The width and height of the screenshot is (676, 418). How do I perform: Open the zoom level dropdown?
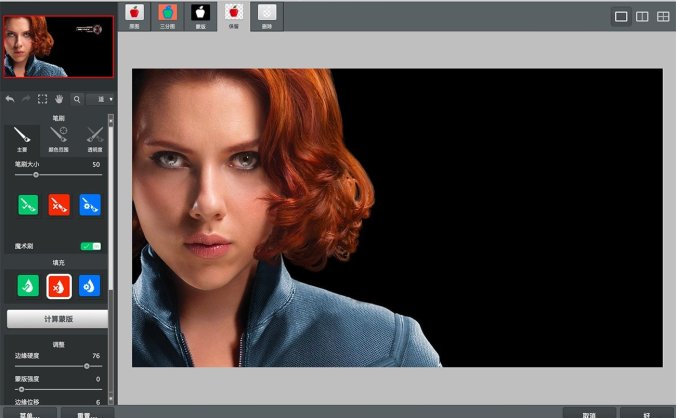[x=100, y=99]
